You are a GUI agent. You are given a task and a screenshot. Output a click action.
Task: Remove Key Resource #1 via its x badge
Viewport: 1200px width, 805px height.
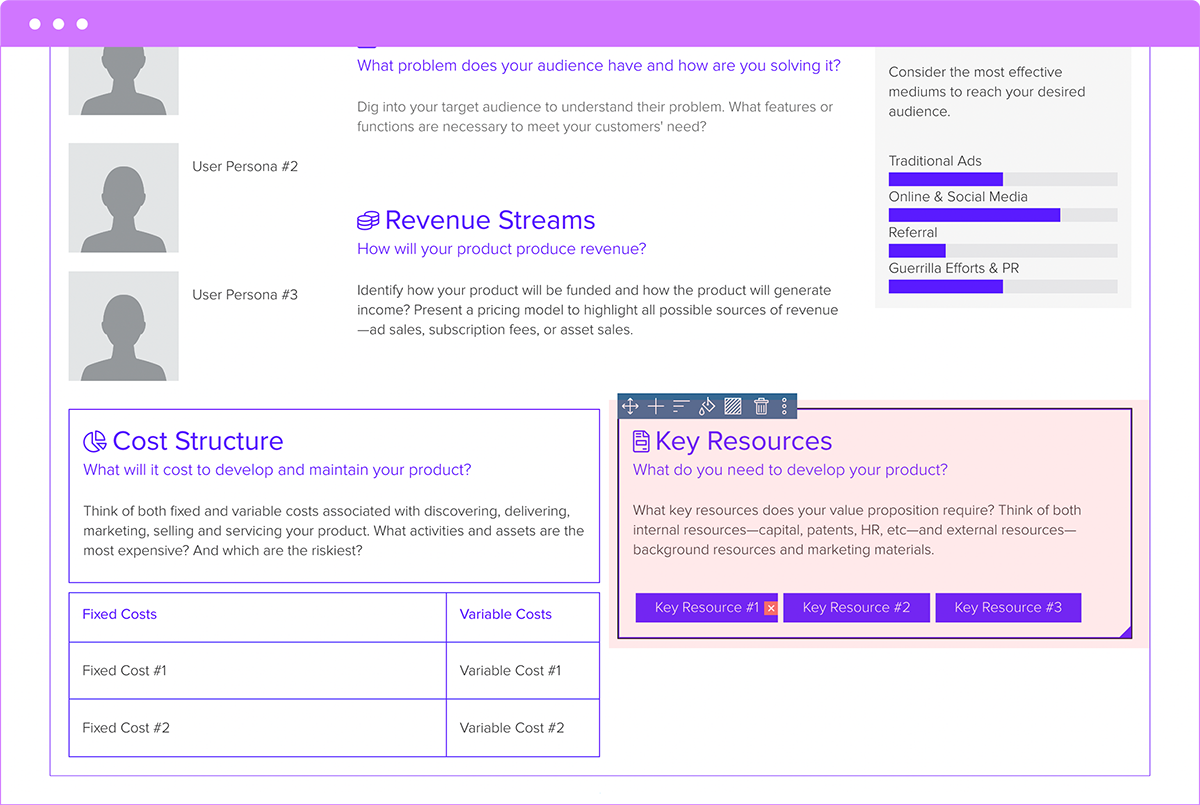[770, 607]
